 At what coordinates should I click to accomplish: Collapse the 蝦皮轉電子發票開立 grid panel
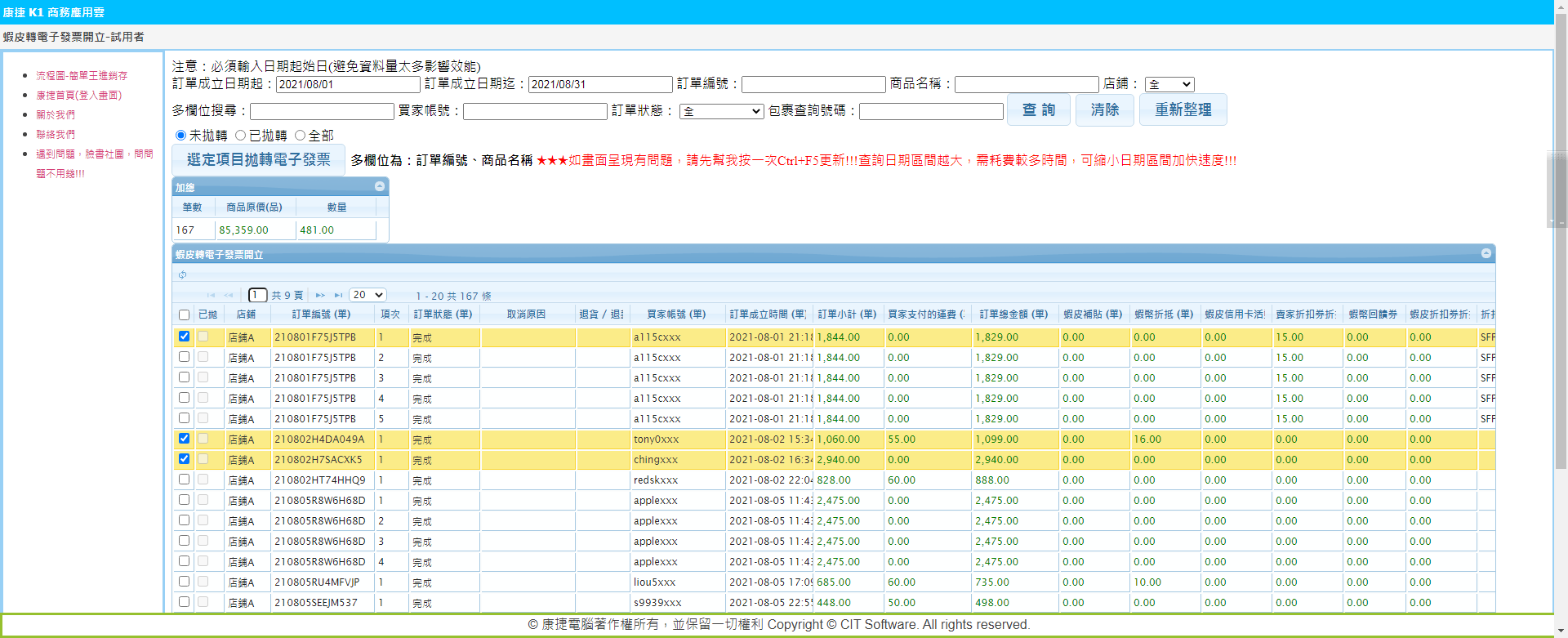1486,254
